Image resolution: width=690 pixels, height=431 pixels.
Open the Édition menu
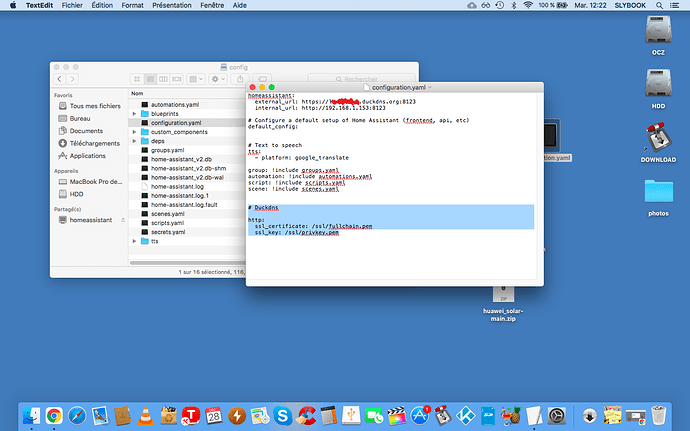102,5
